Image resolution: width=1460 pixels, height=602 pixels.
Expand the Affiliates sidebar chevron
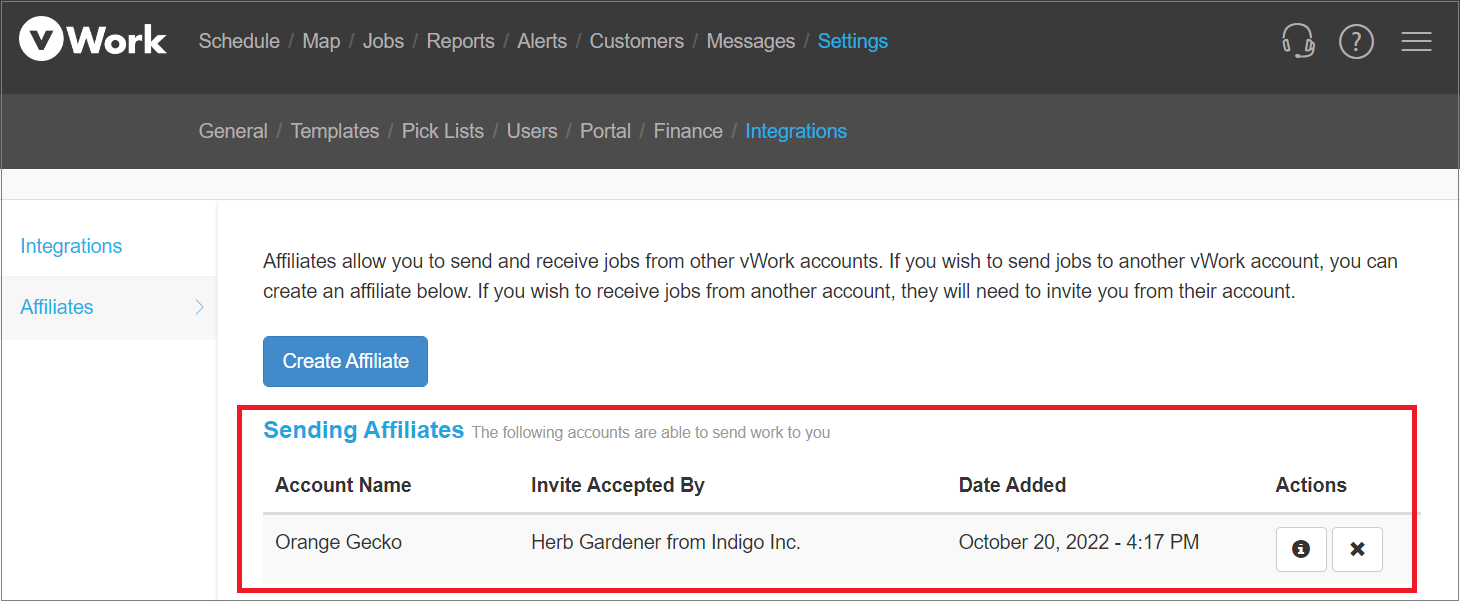pyautogui.click(x=199, y=307)
